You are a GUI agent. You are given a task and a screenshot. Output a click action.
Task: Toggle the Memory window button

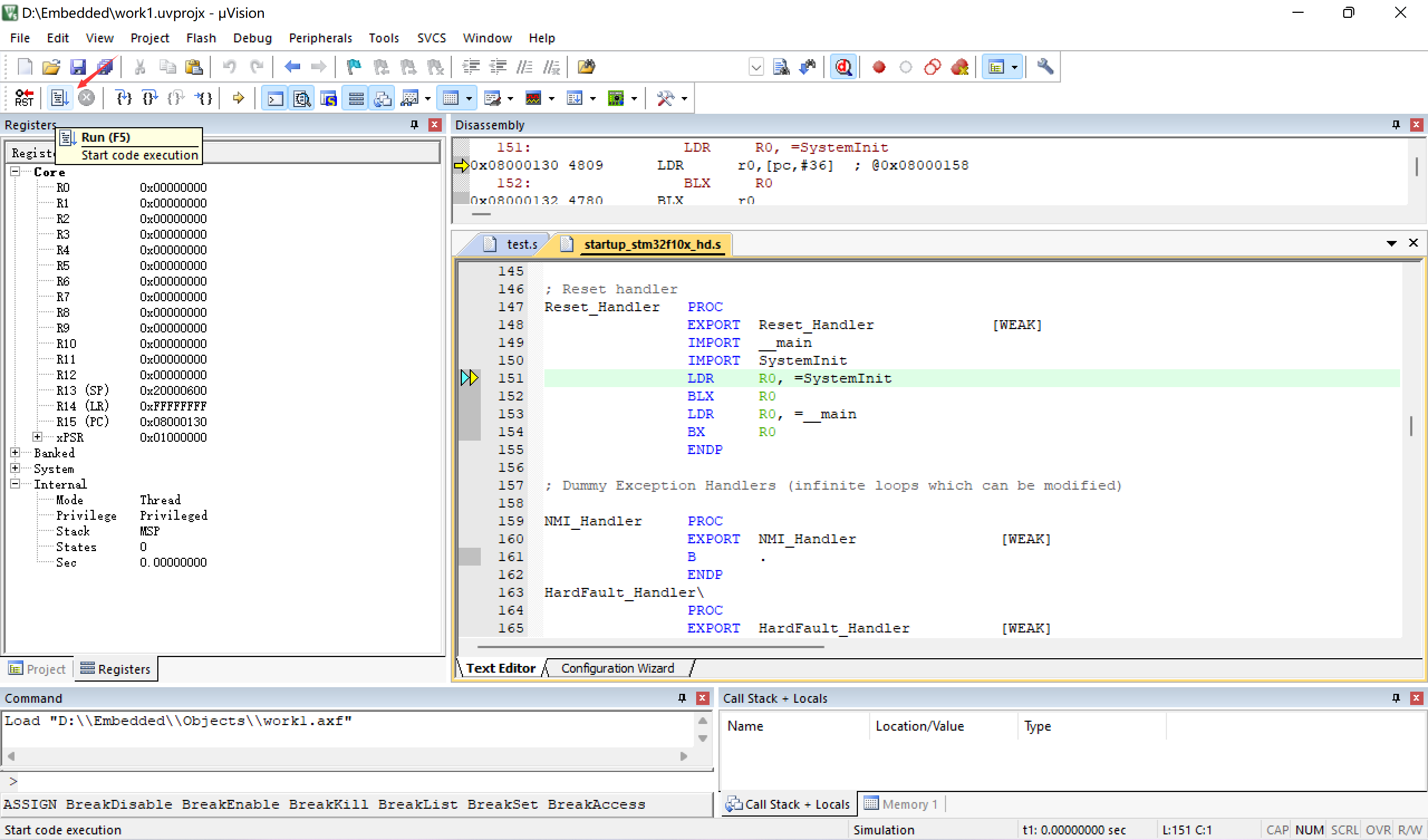pyautogui.click(x=451, y=98)
